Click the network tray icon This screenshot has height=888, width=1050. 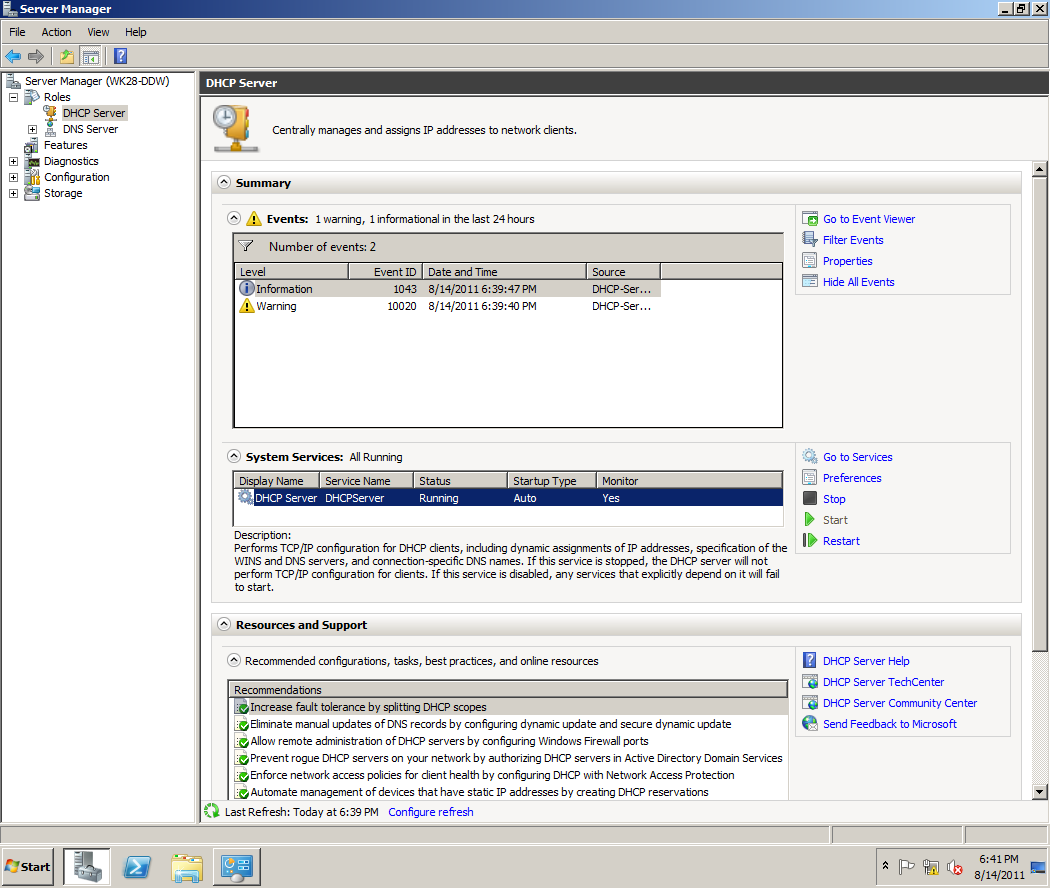(930, 867)
